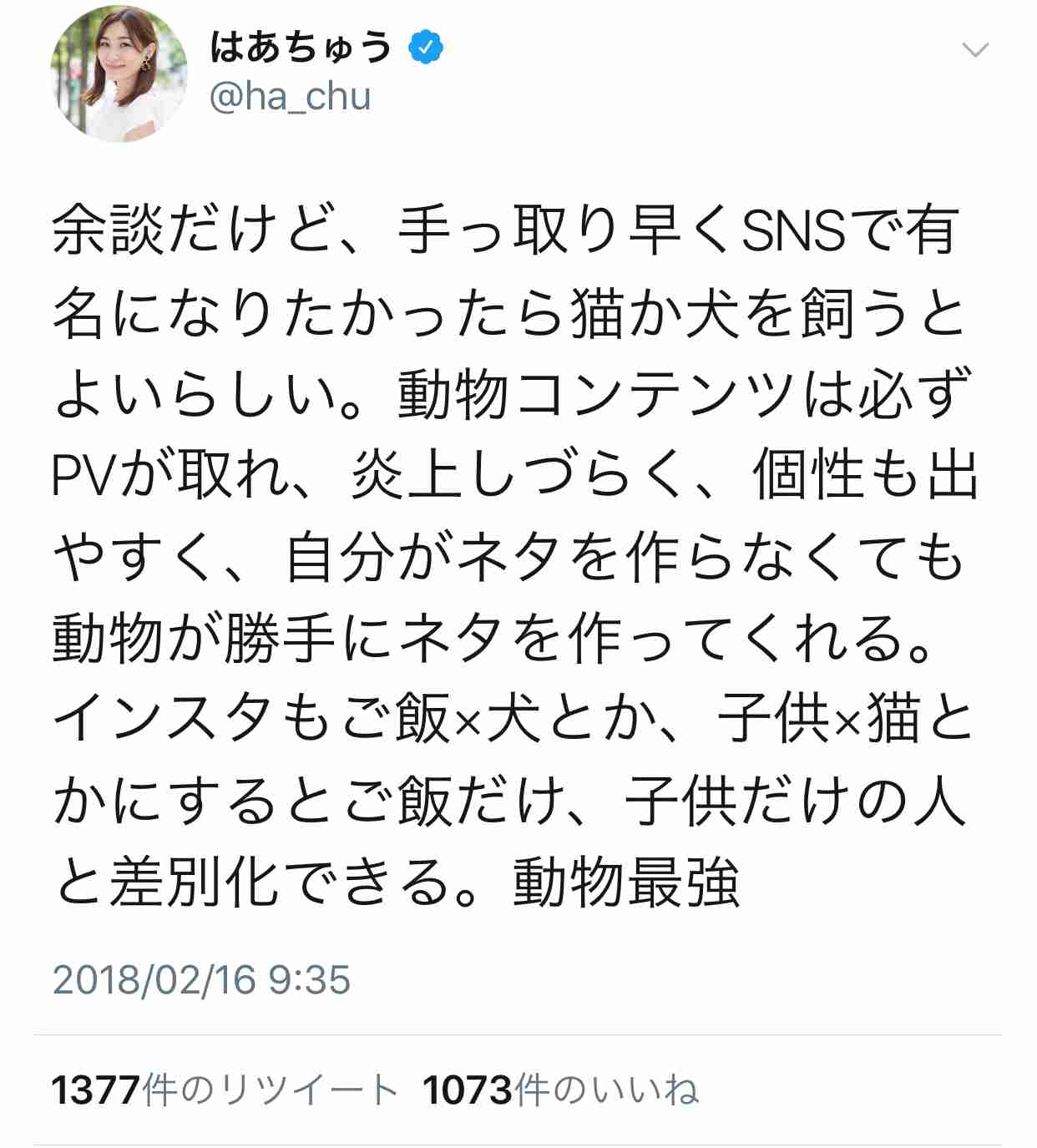Expand the tweet options chevron menu

974,50
